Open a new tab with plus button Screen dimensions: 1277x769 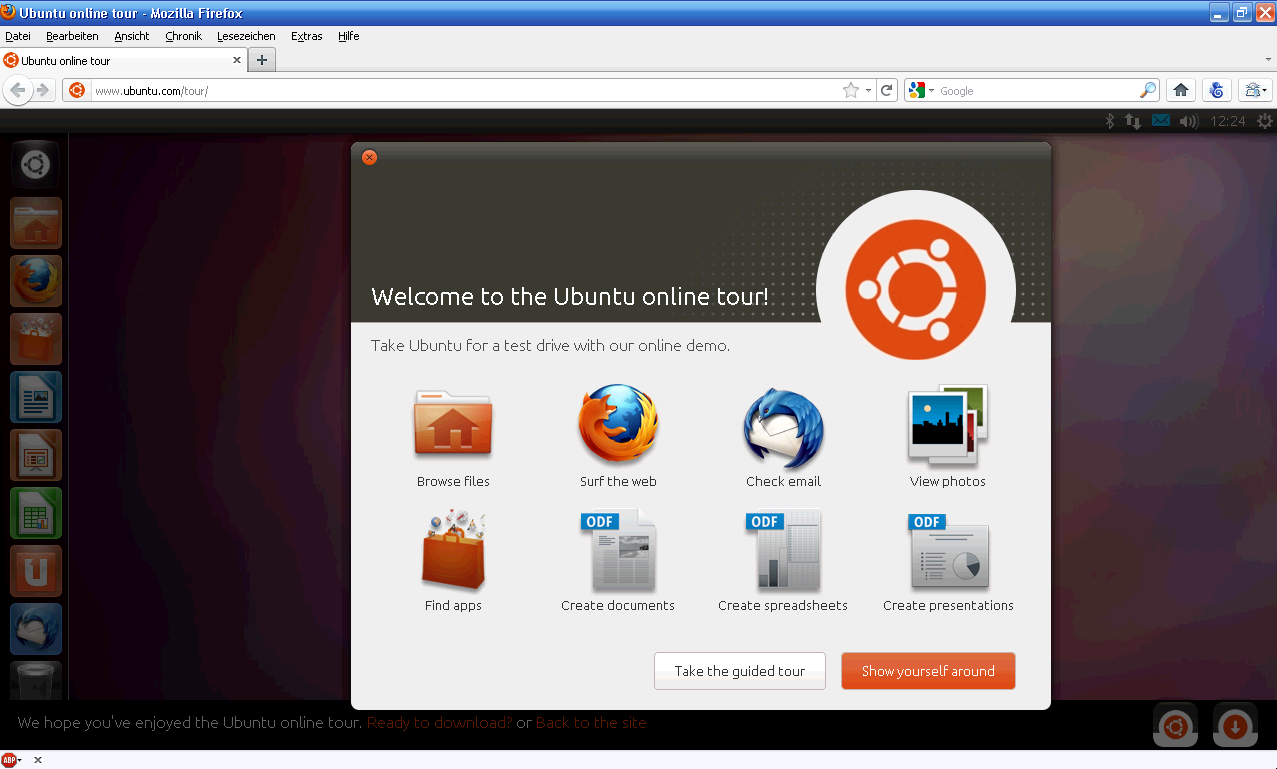pos(262,60)
